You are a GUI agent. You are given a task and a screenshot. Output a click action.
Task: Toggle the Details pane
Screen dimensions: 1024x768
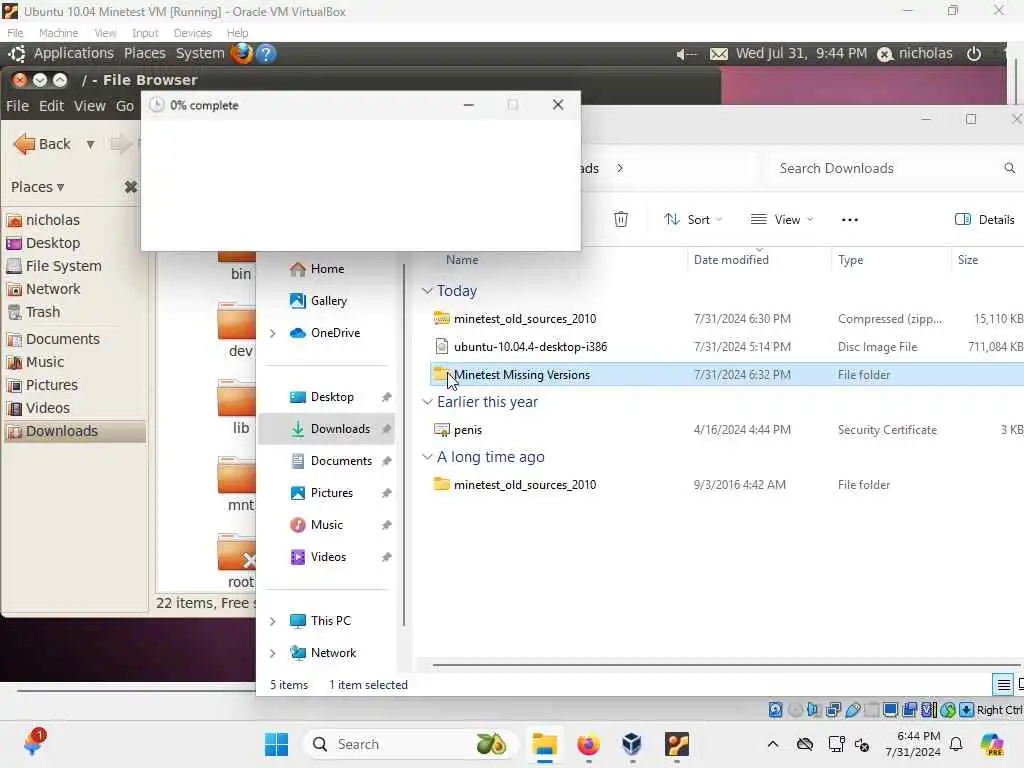[984, 219]
